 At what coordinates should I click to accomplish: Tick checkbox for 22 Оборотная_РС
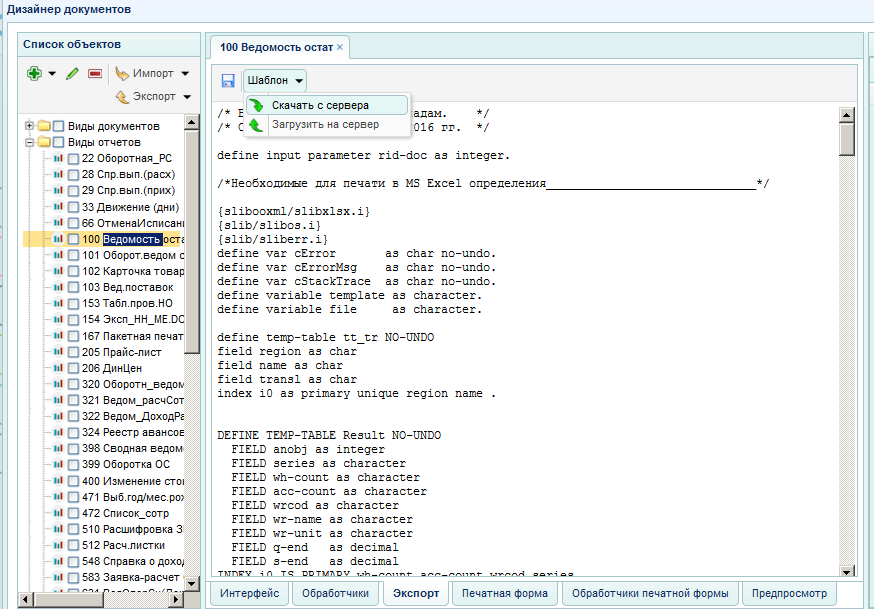click(73, 159)
